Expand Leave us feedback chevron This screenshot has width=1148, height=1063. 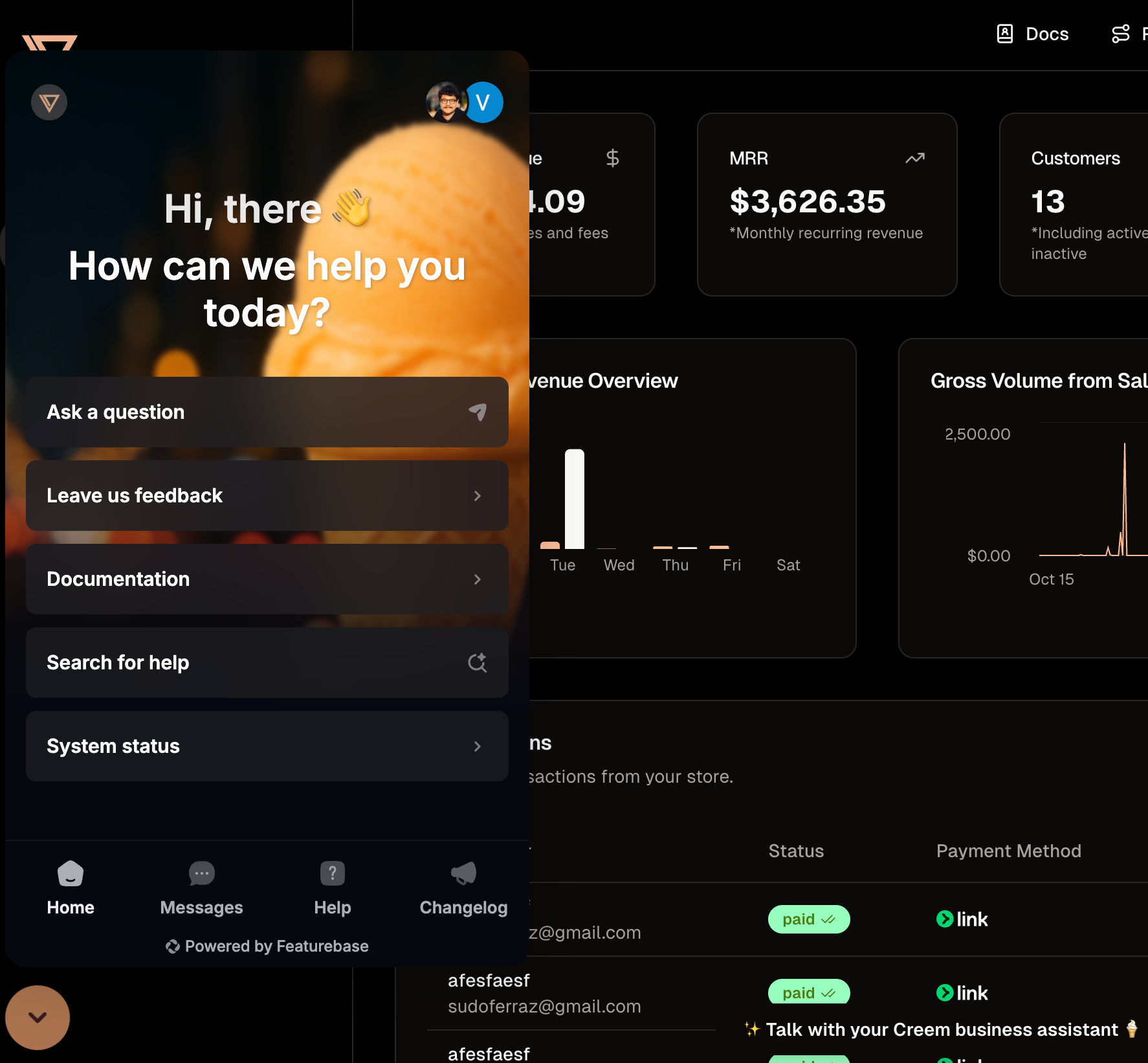478,496
